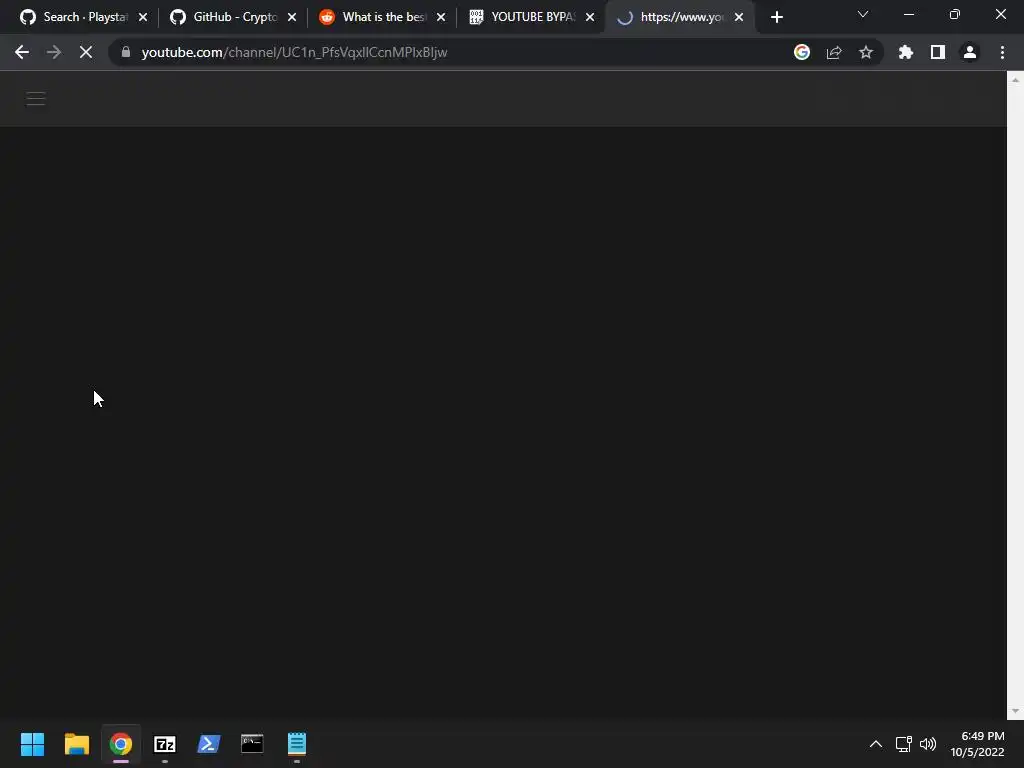
Task: Close the Search · Playstation tab
Action: (x=143, y=18)
